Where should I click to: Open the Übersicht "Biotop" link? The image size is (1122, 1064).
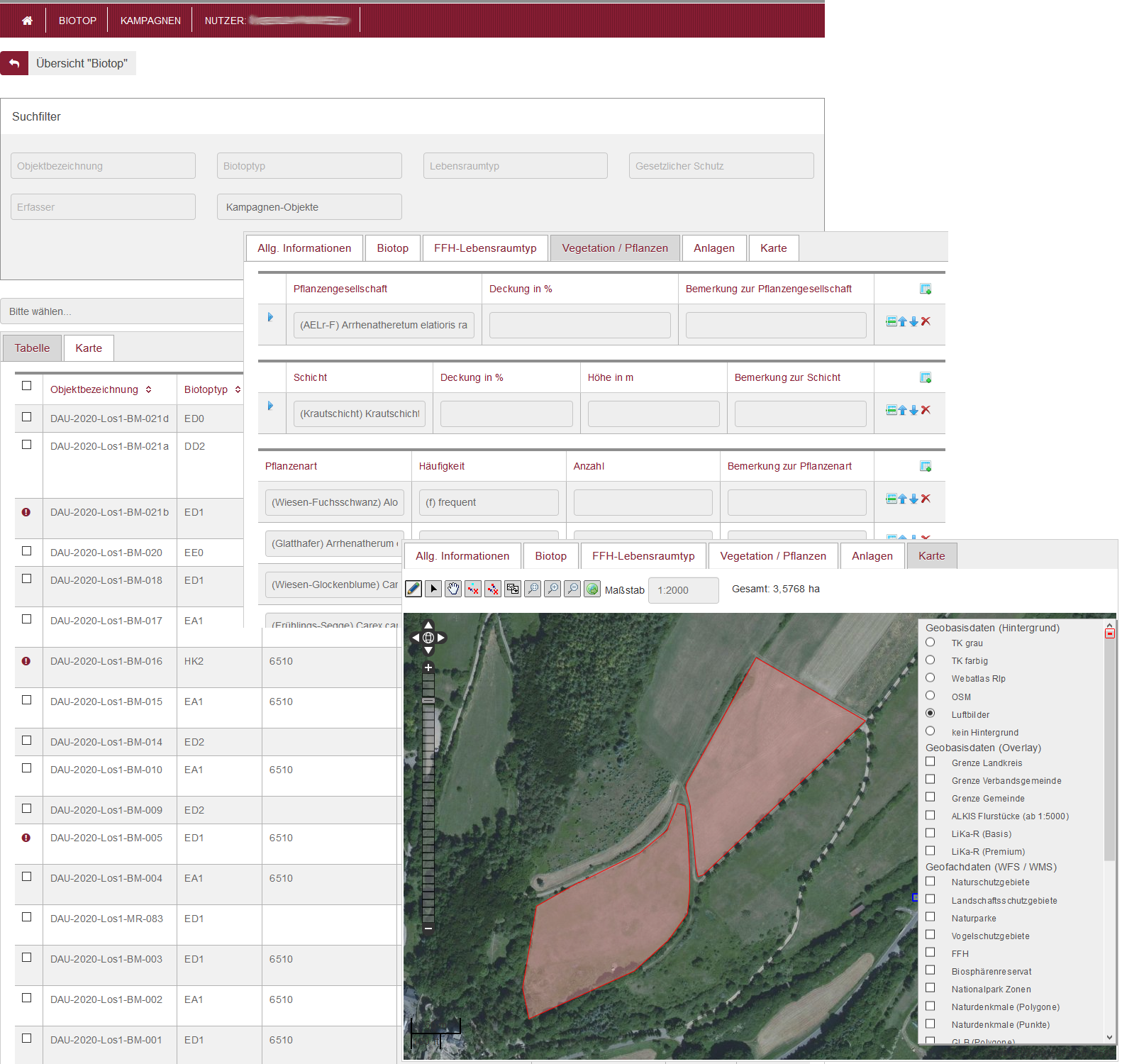coord(82,63)
